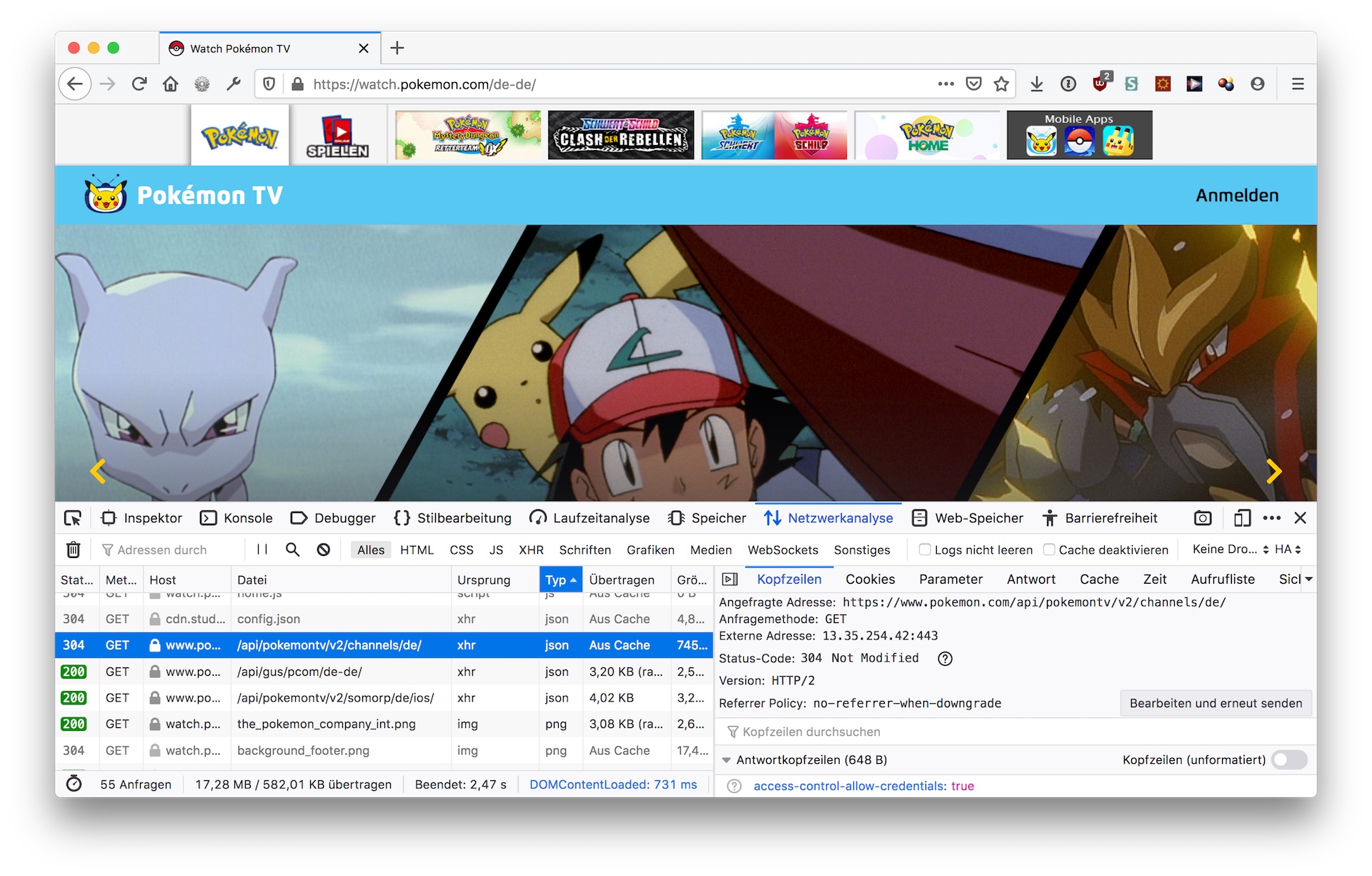This screenshot has height=876, width=1372.
Task: Open the Firefox account avatar icon
Action: (1258, 84)
